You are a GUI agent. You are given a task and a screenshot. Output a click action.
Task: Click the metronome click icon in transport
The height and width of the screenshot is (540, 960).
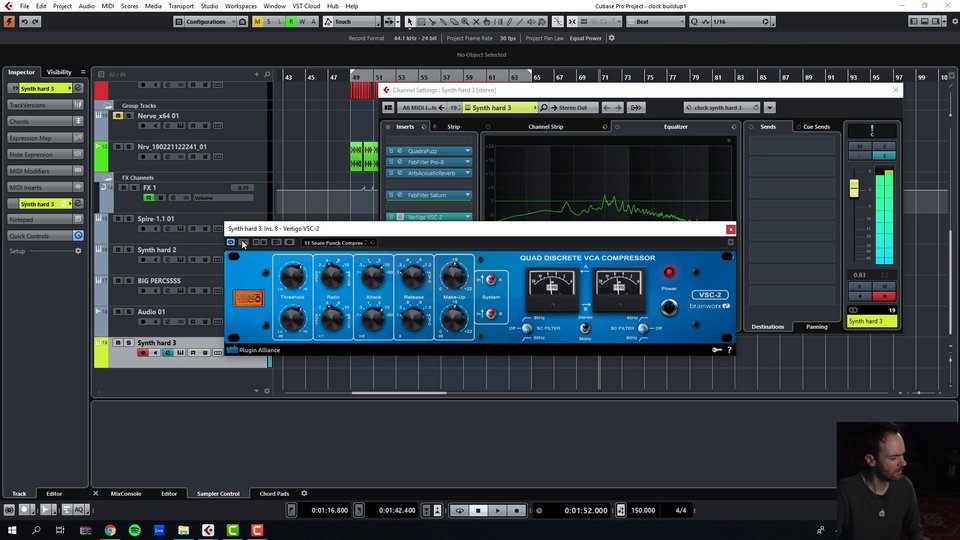pyautogui.click(x=620, y=510)
